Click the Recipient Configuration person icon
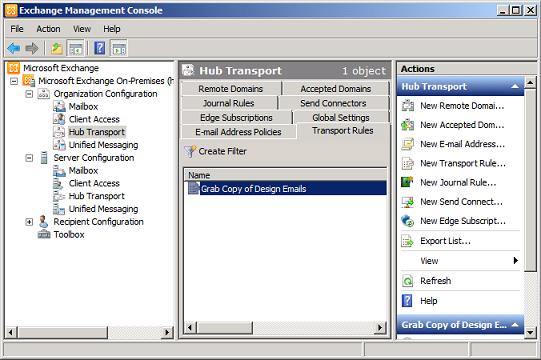 [x=43, y=221]
